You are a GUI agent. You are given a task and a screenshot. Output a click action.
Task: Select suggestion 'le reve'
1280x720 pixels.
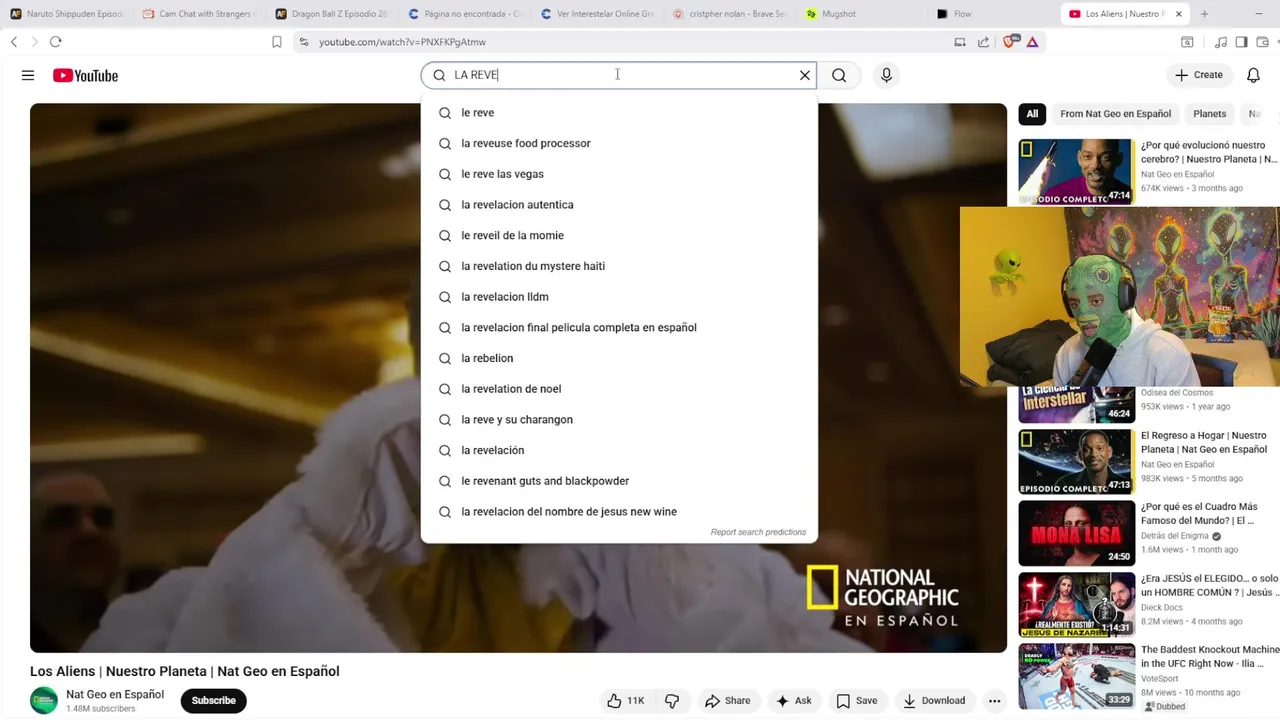click(619, 113)
